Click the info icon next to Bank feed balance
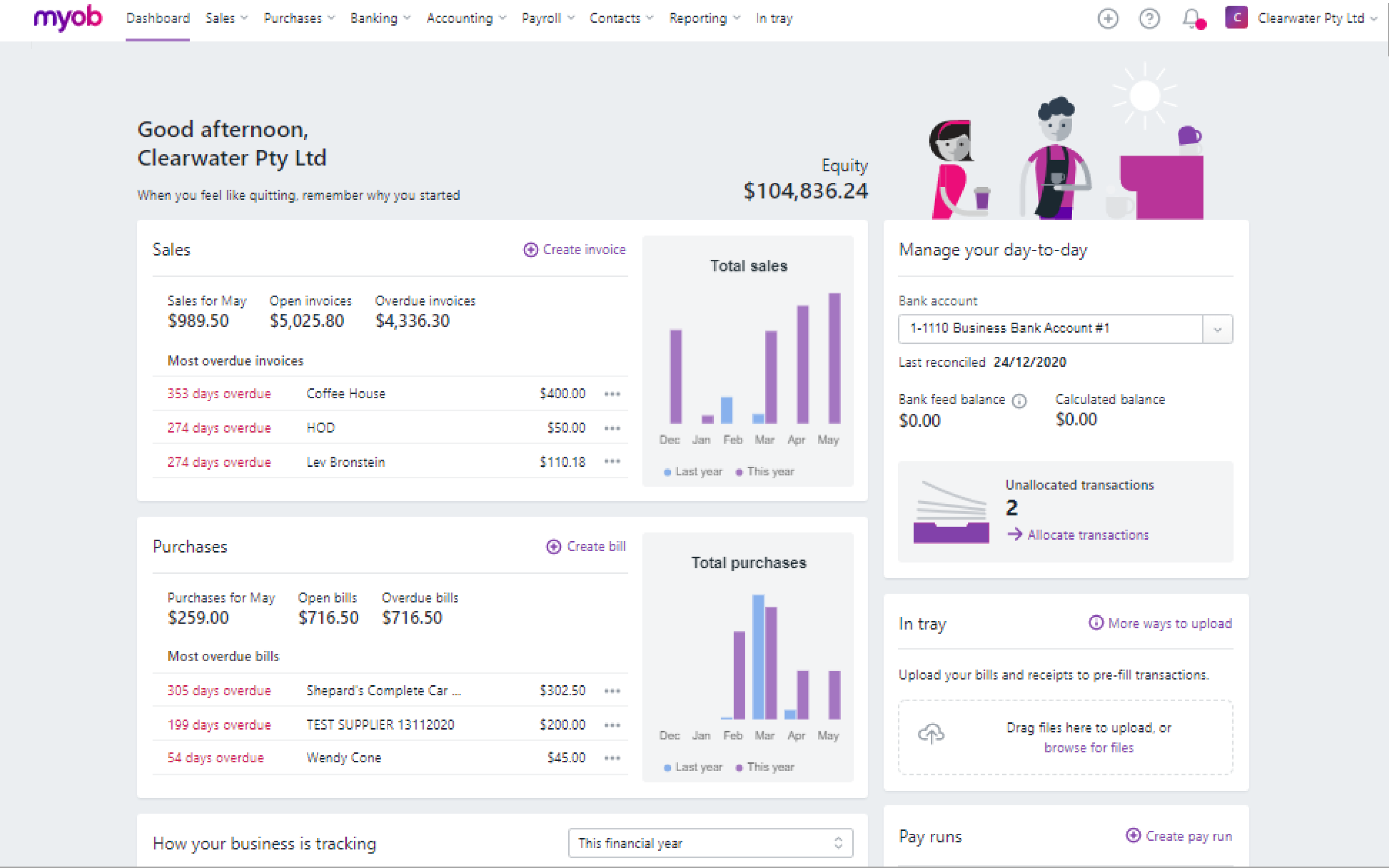The width and height of the screenshot is (1389, 868). [1019, 401]
